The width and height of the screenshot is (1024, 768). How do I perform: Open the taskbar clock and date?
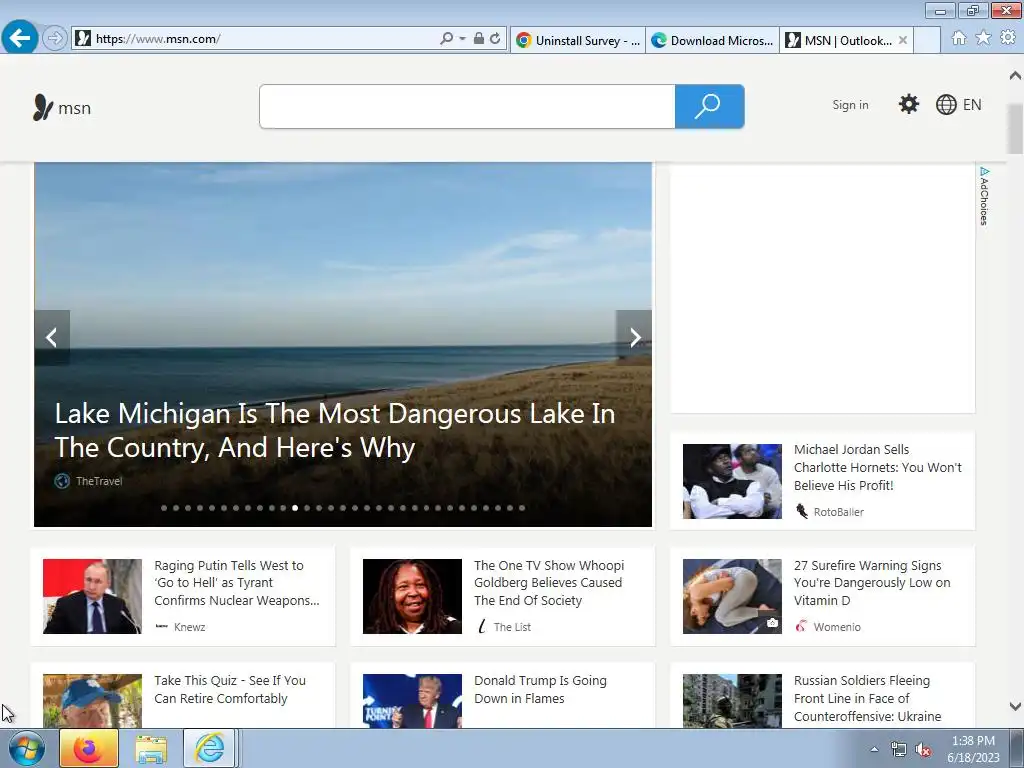point(973,749)
